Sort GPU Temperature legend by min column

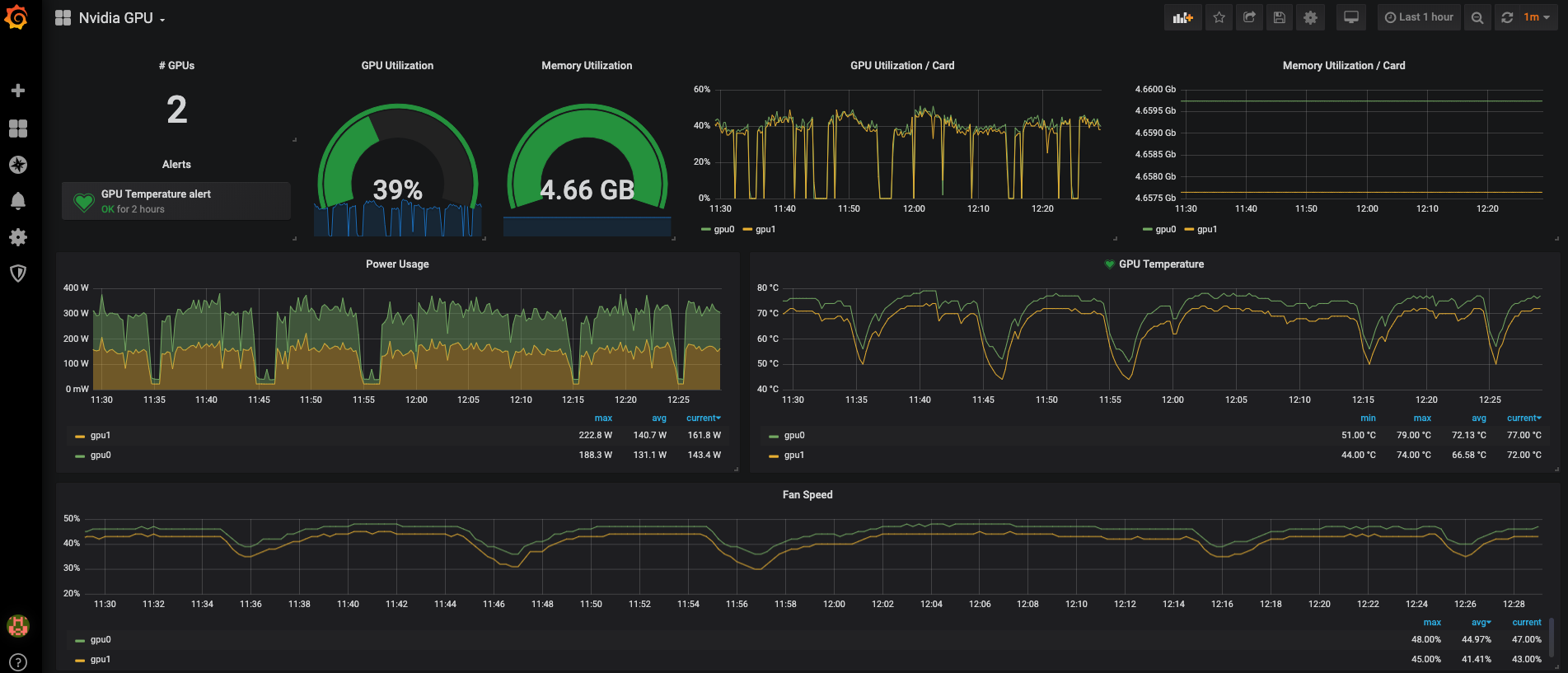pos(1368,418)
